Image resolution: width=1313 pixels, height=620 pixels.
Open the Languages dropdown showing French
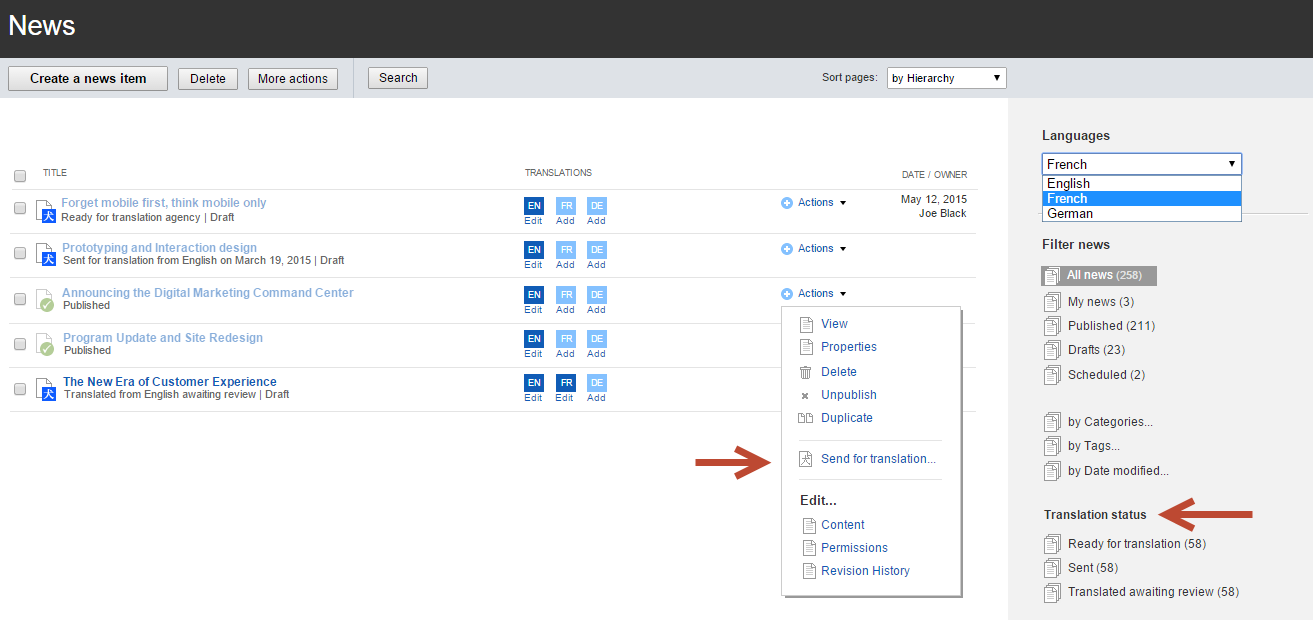pyautogui.click(x=1141, y=164)
